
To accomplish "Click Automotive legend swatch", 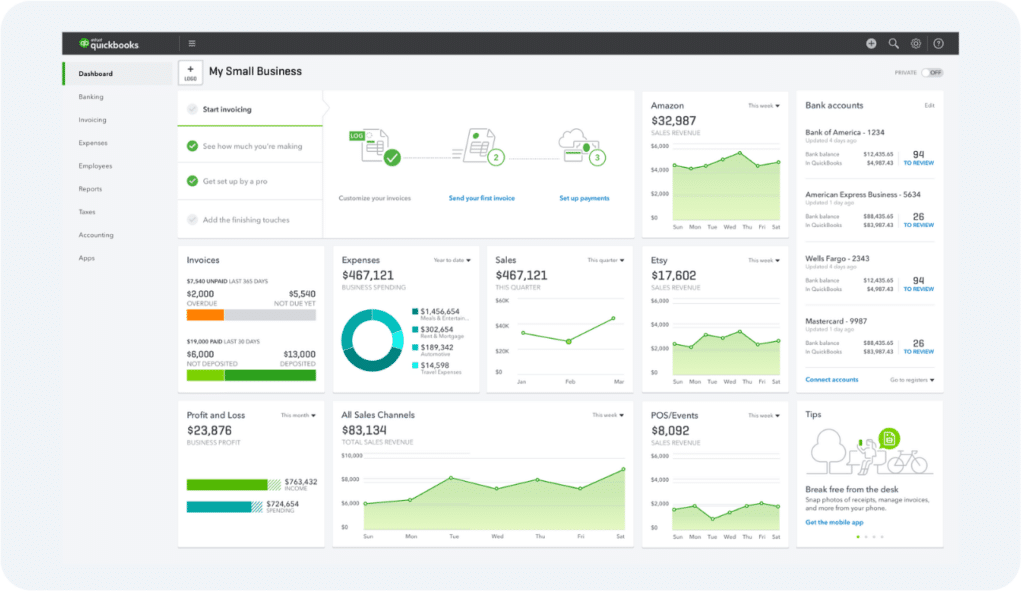I will (415, 347).
